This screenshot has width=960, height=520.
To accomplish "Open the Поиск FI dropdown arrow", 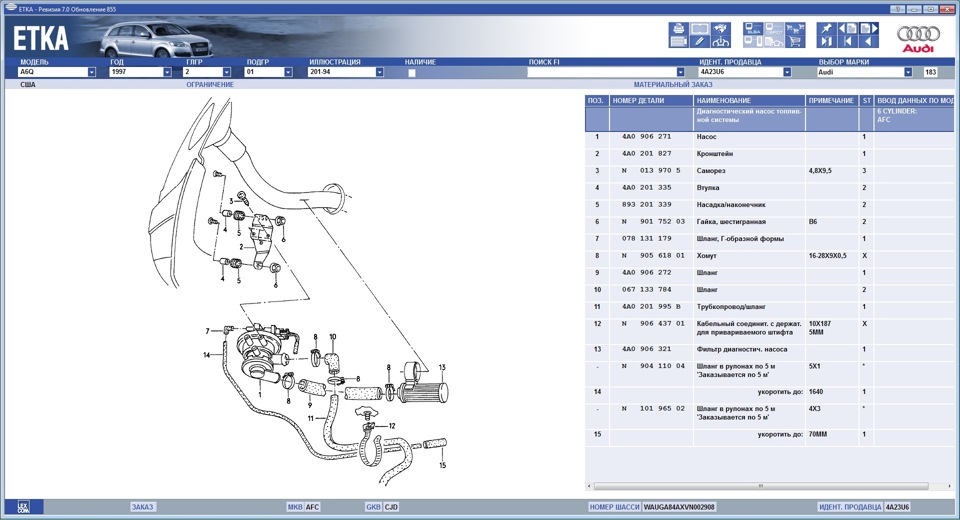I will 680,72.
